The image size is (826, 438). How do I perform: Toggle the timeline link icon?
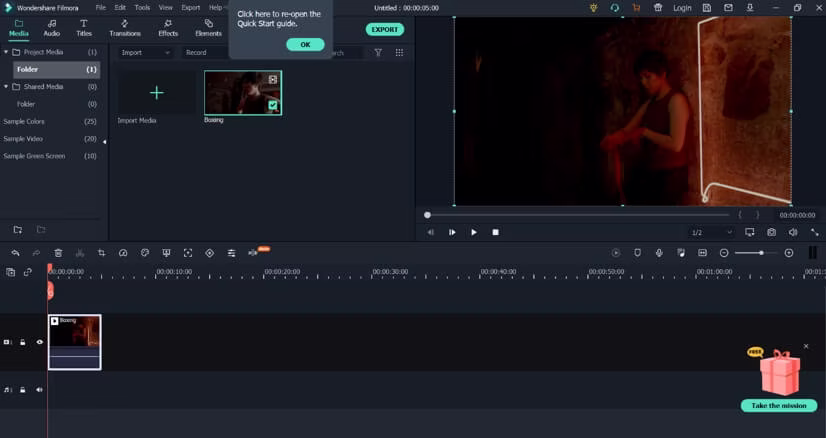[x=28, y=272]
